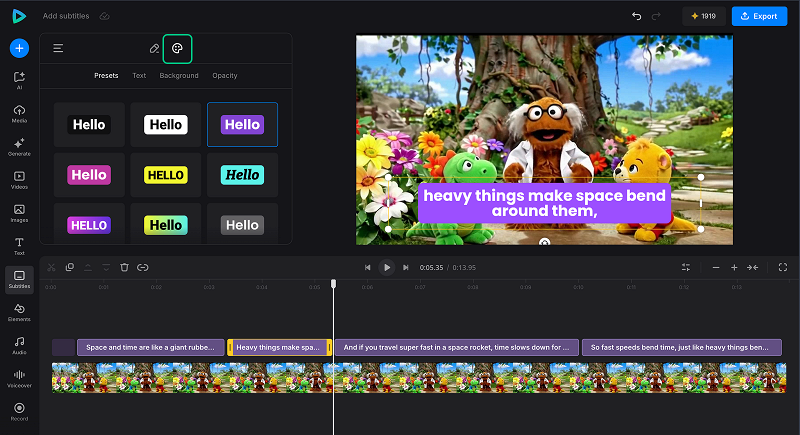Click the 0:05.35 current time display
Screen dimensions: 800x435
[x=431, y=268]
